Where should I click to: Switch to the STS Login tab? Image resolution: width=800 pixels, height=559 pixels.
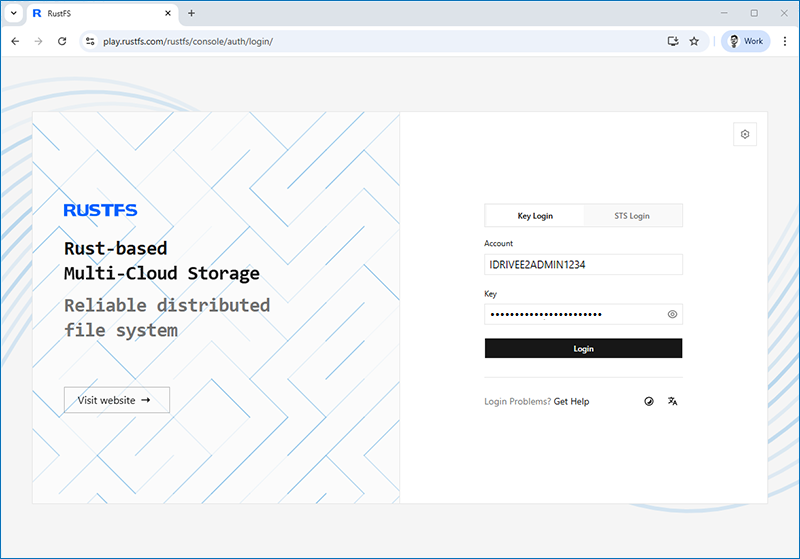632,216
